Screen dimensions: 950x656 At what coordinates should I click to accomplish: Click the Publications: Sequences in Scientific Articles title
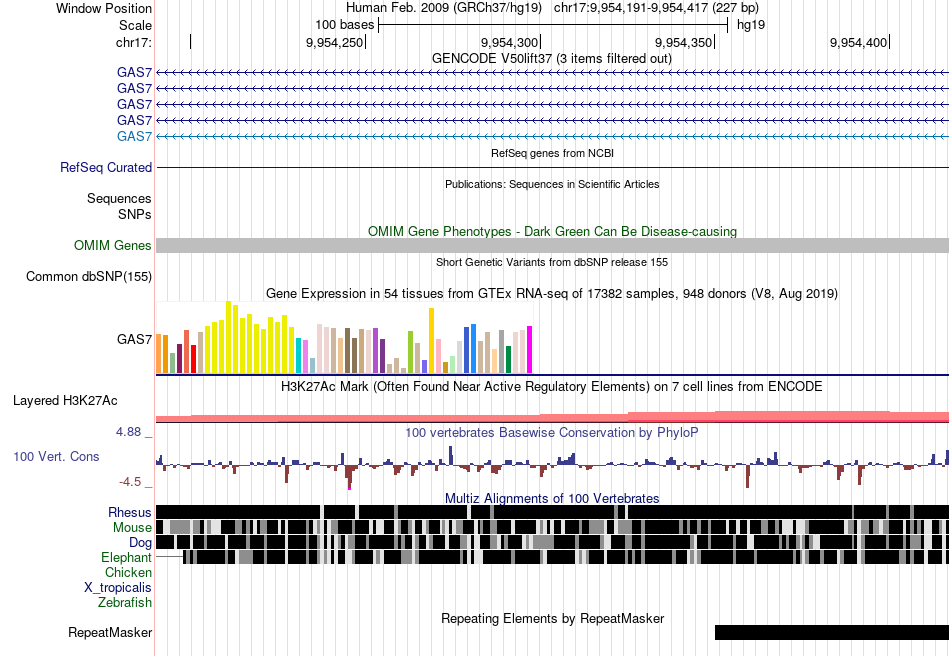point(552,184)
